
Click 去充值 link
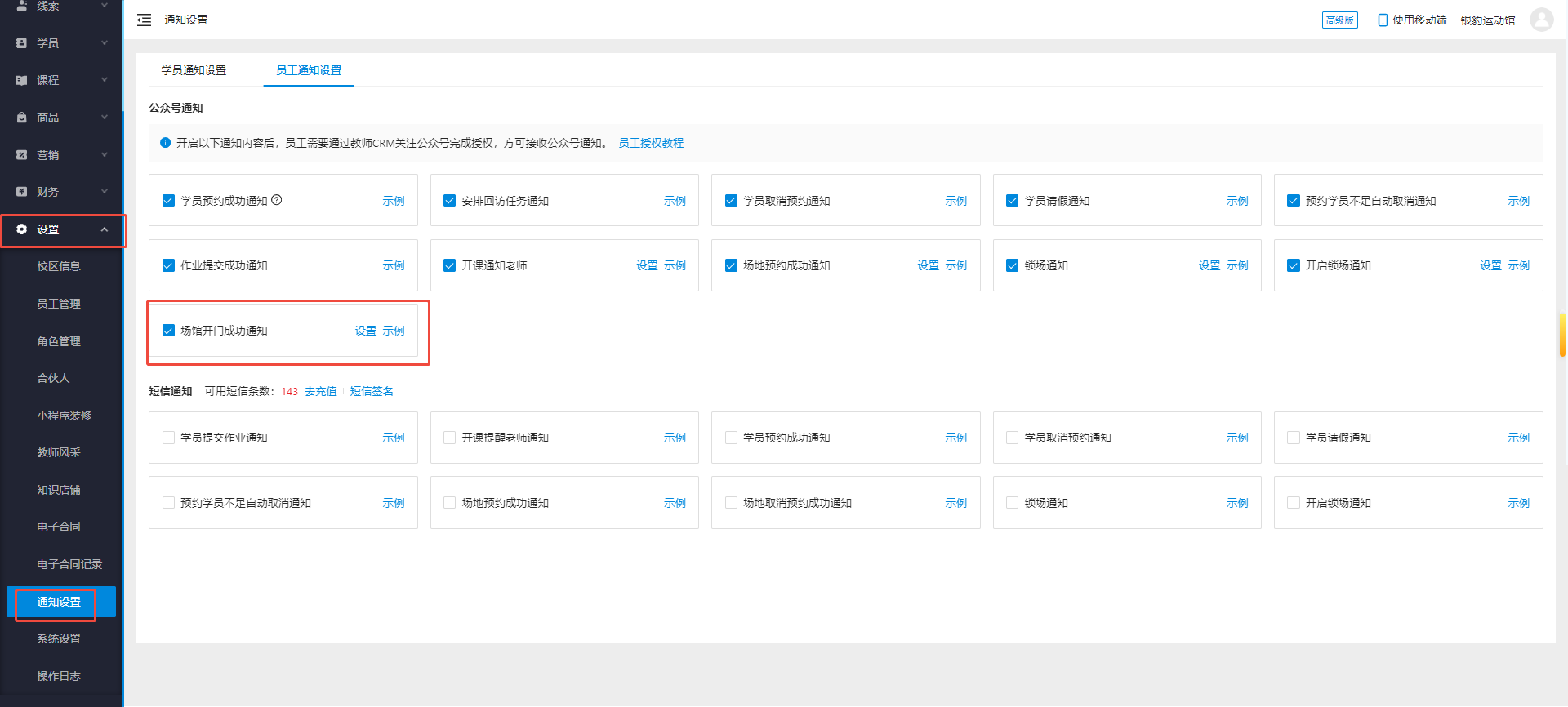click(321, 391)
